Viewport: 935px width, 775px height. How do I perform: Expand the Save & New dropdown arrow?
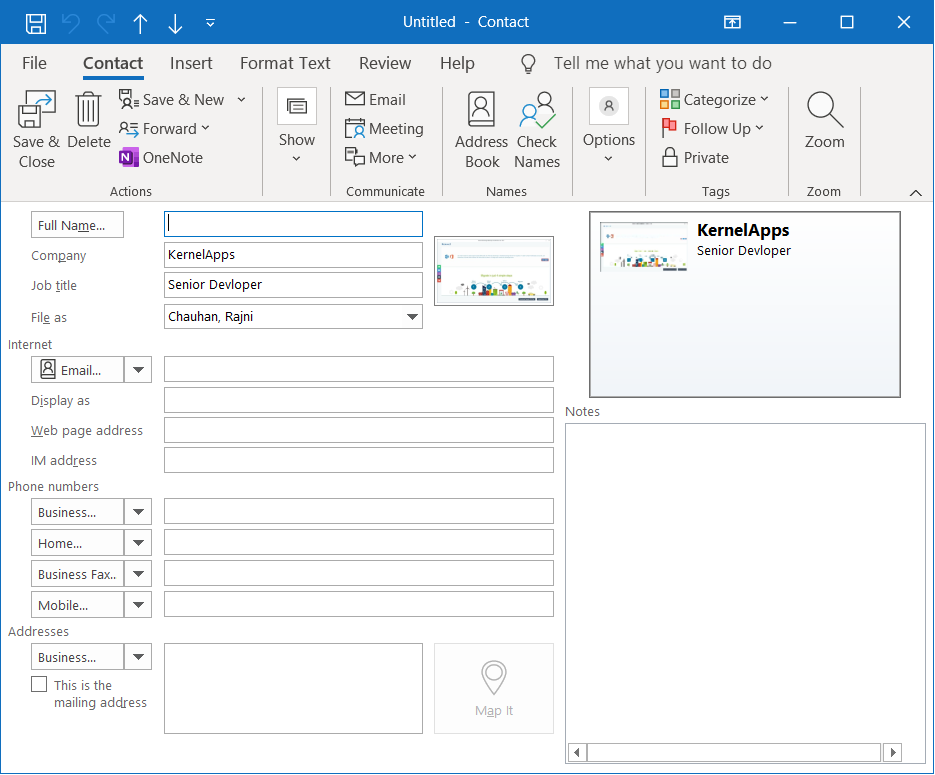tap(241, 100)
